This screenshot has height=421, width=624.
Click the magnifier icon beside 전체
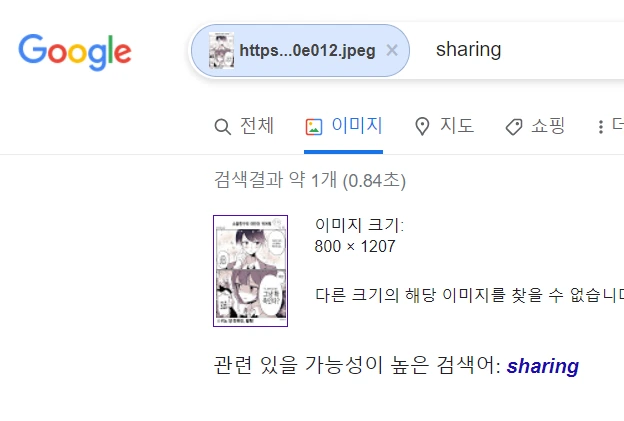coord(222,127)
